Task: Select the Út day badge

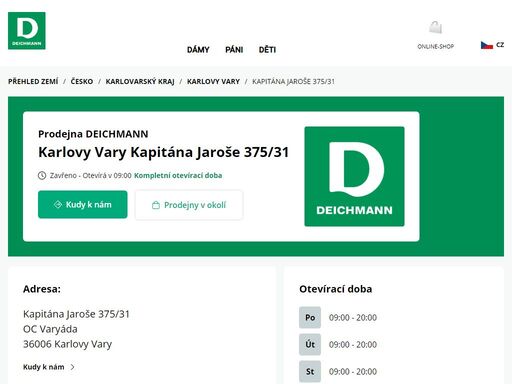Action: coord(310,344)
